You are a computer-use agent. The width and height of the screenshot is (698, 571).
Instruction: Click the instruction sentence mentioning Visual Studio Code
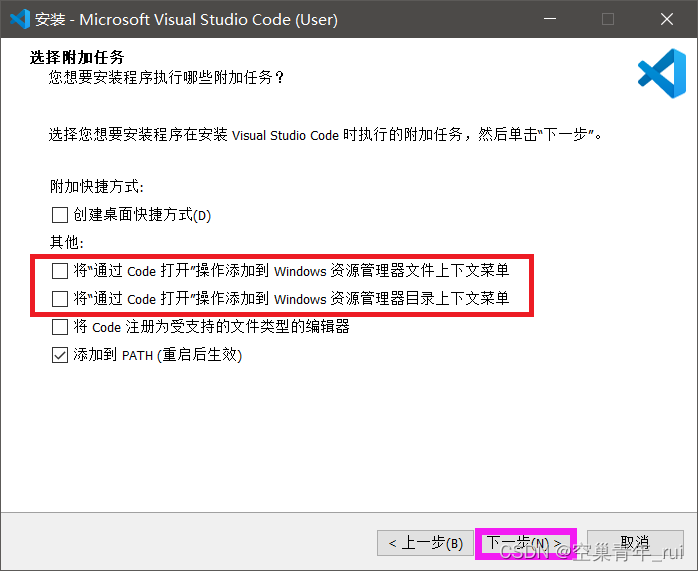(325, 134)
